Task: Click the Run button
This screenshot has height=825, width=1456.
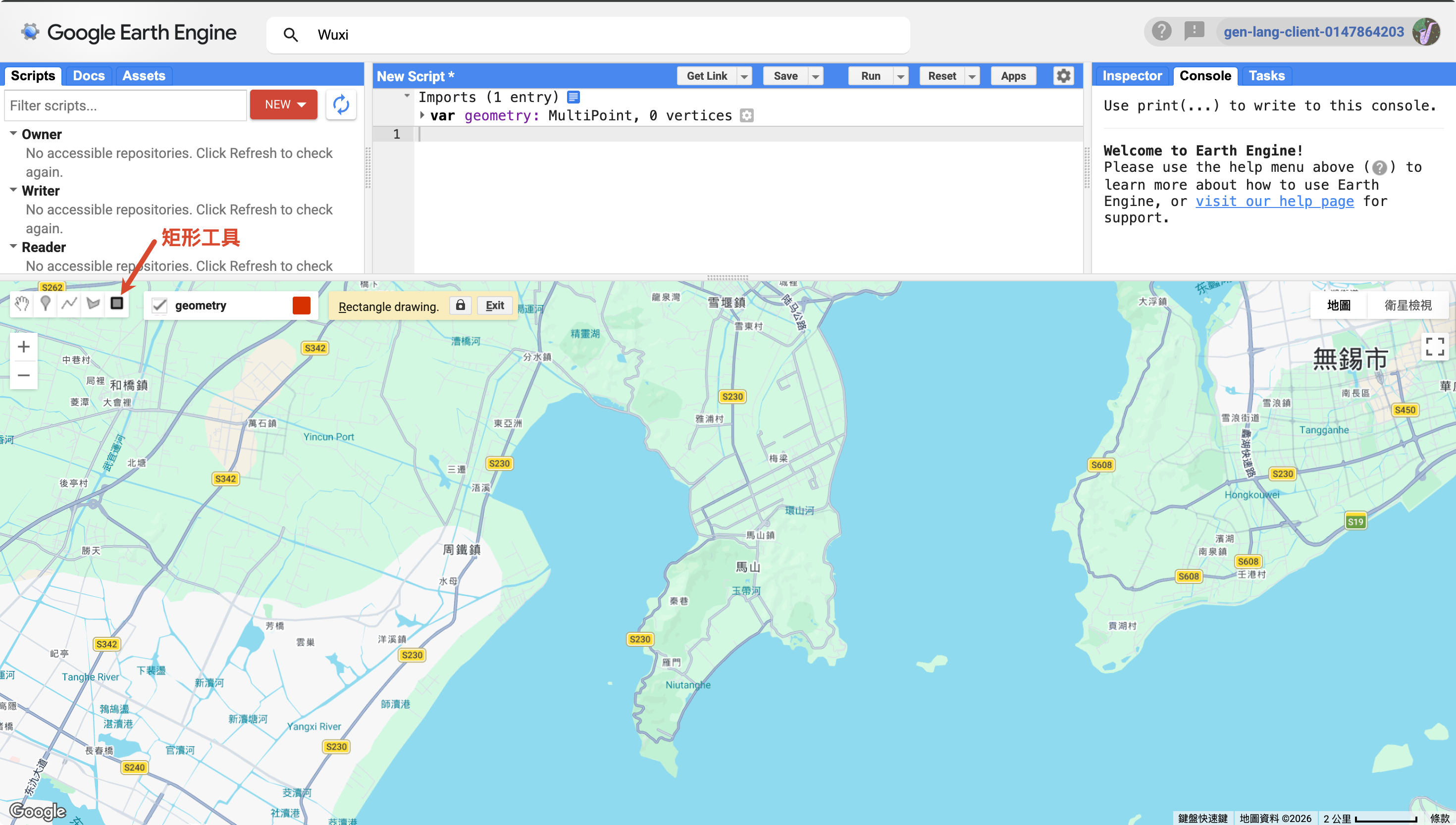Action: 871,76
